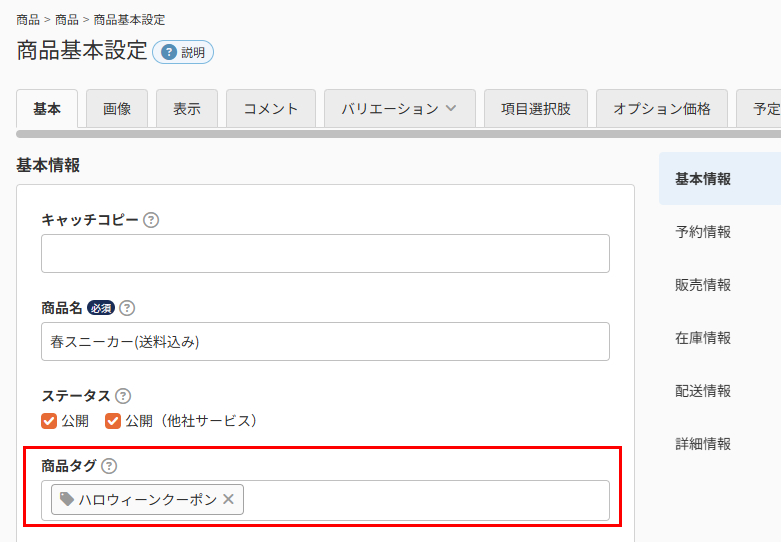Uncheck the 公開 checkbox
This screenshot has height=542, width=781.
[x=49, y=421]
